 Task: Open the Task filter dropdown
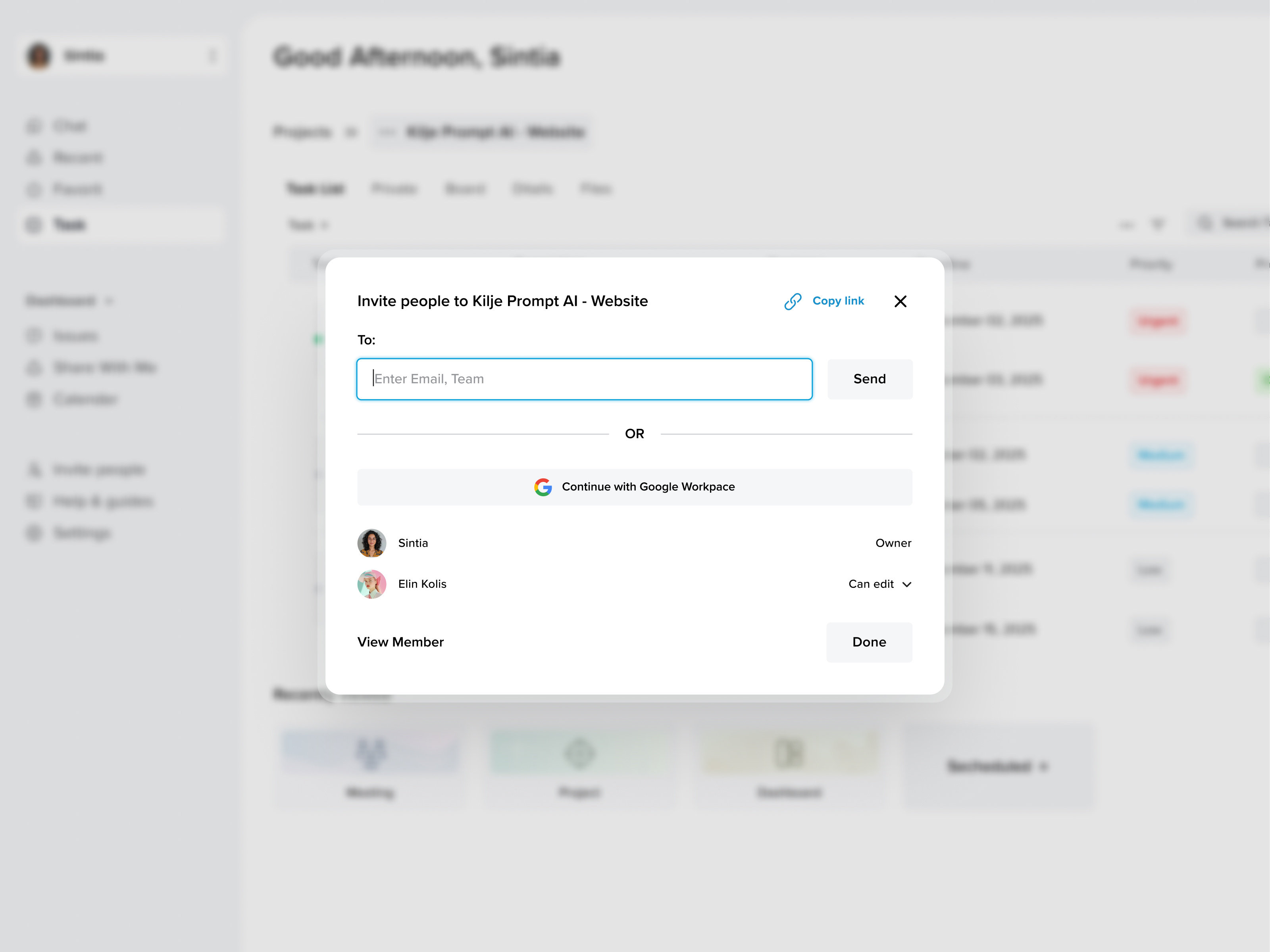pyautogui.click(x=308, y=225)
